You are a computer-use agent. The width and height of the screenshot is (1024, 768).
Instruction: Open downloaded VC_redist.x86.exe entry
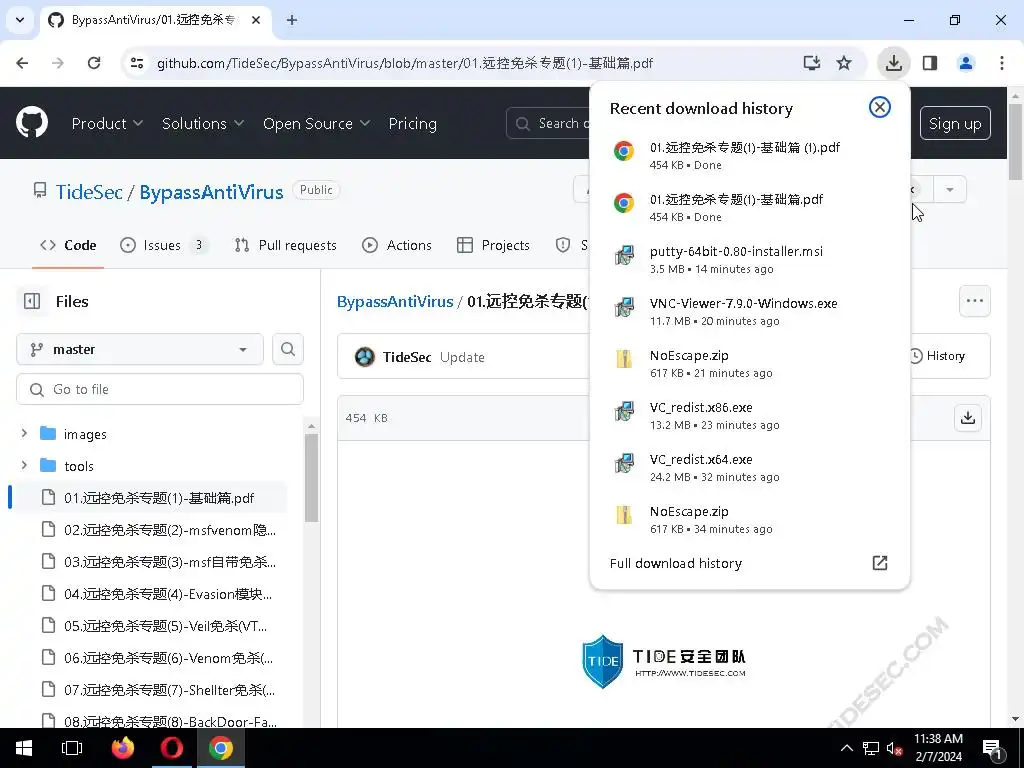pos(749,415)
